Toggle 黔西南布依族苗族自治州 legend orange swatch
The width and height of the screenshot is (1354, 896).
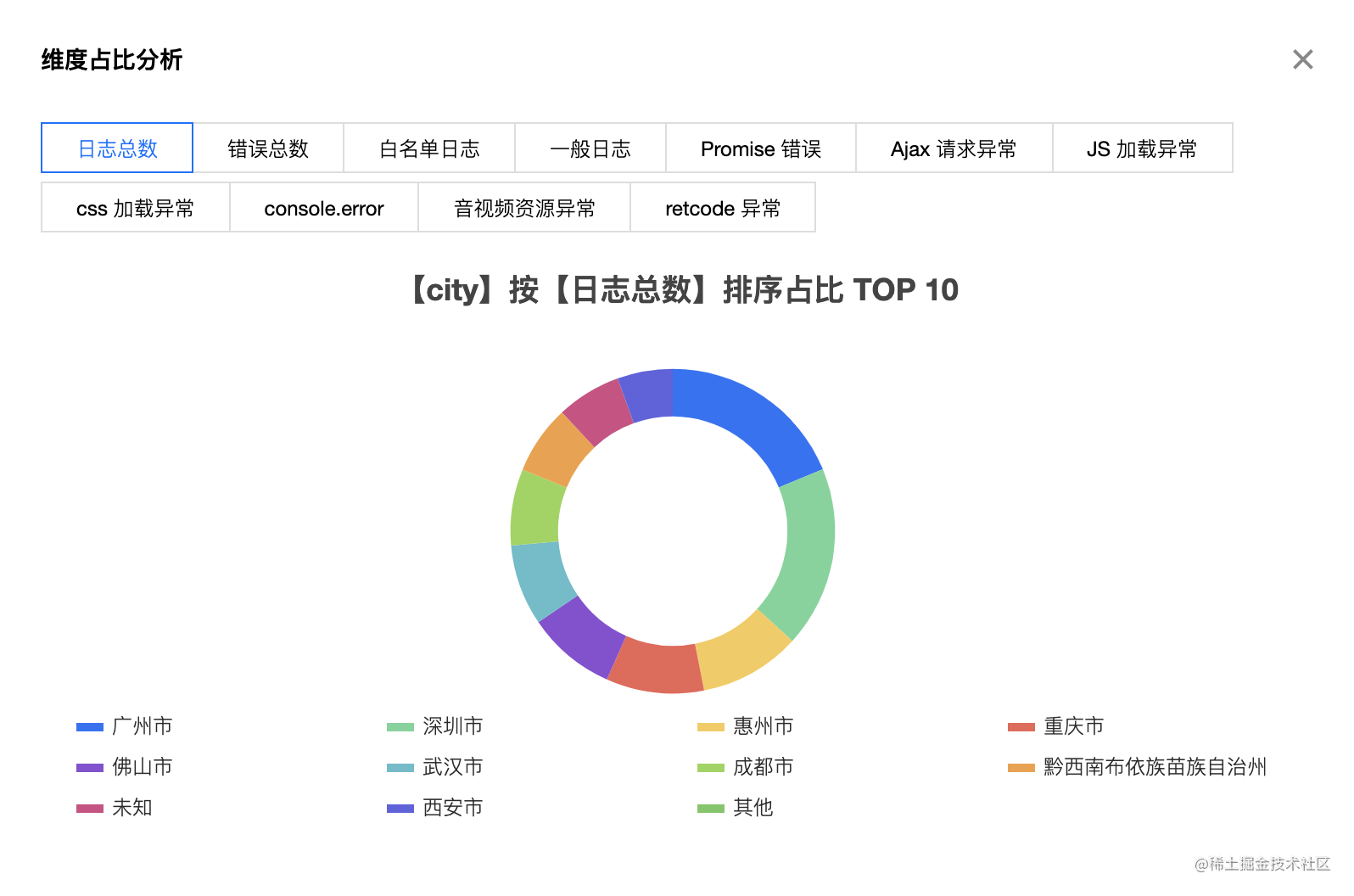tap(1021, 767)
